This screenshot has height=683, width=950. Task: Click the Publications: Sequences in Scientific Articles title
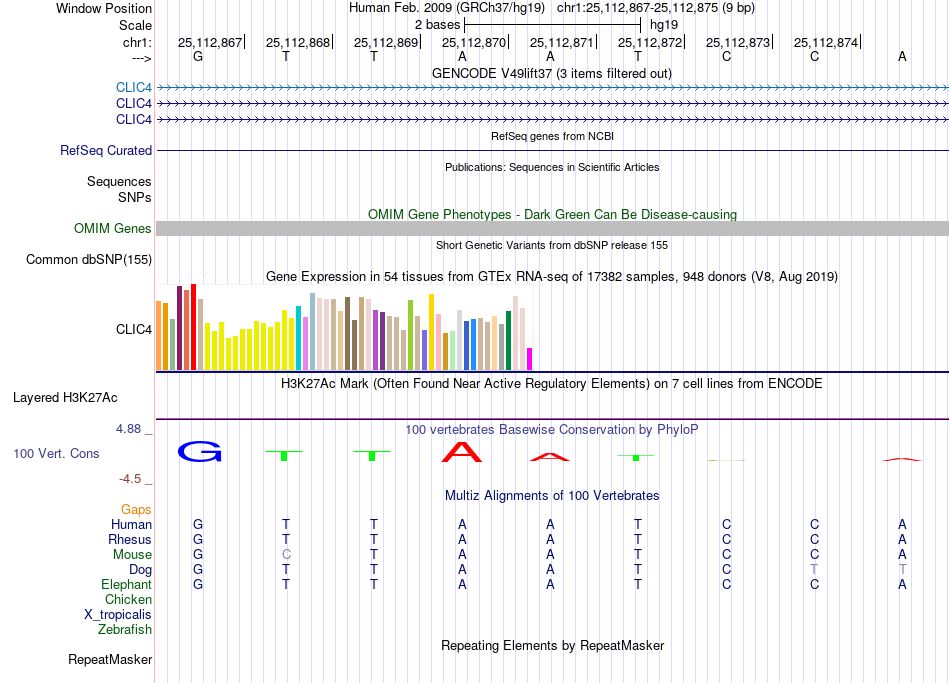click(x=552, y=167)
